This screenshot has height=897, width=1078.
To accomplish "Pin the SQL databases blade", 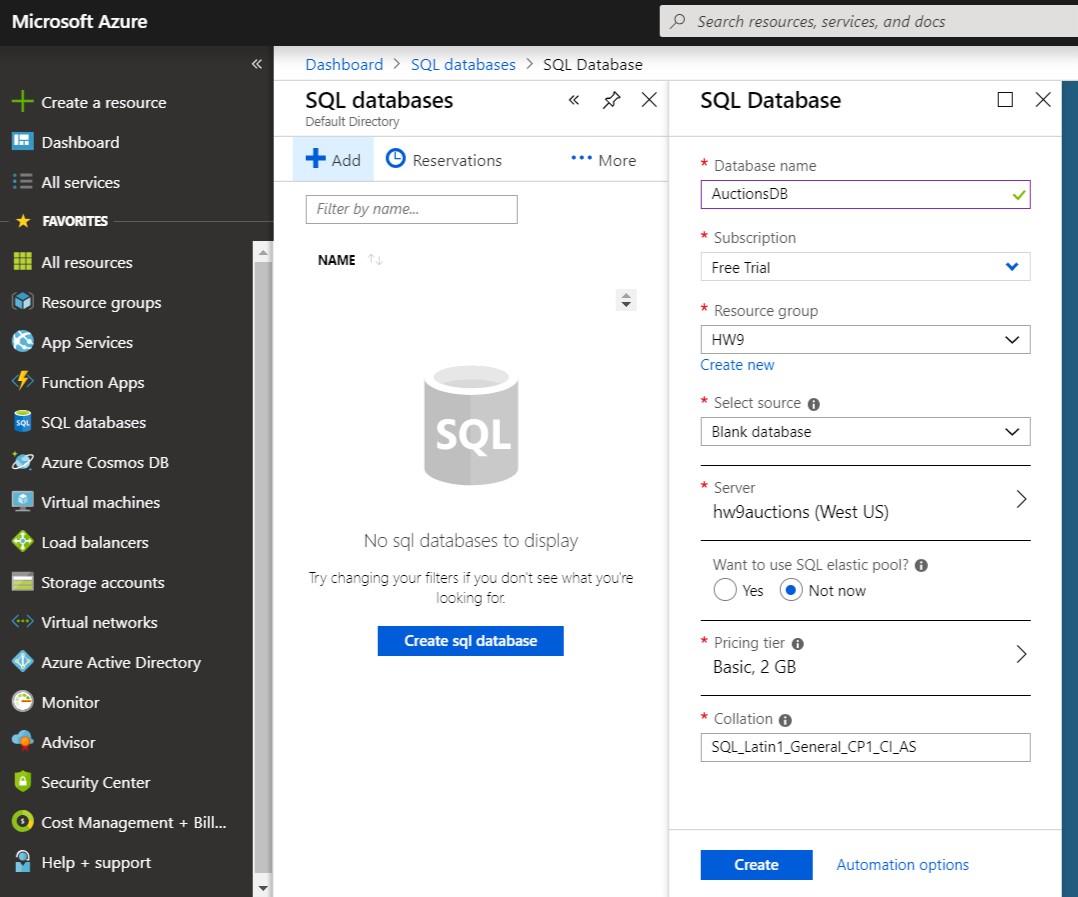I will click(x=611, y=100).
